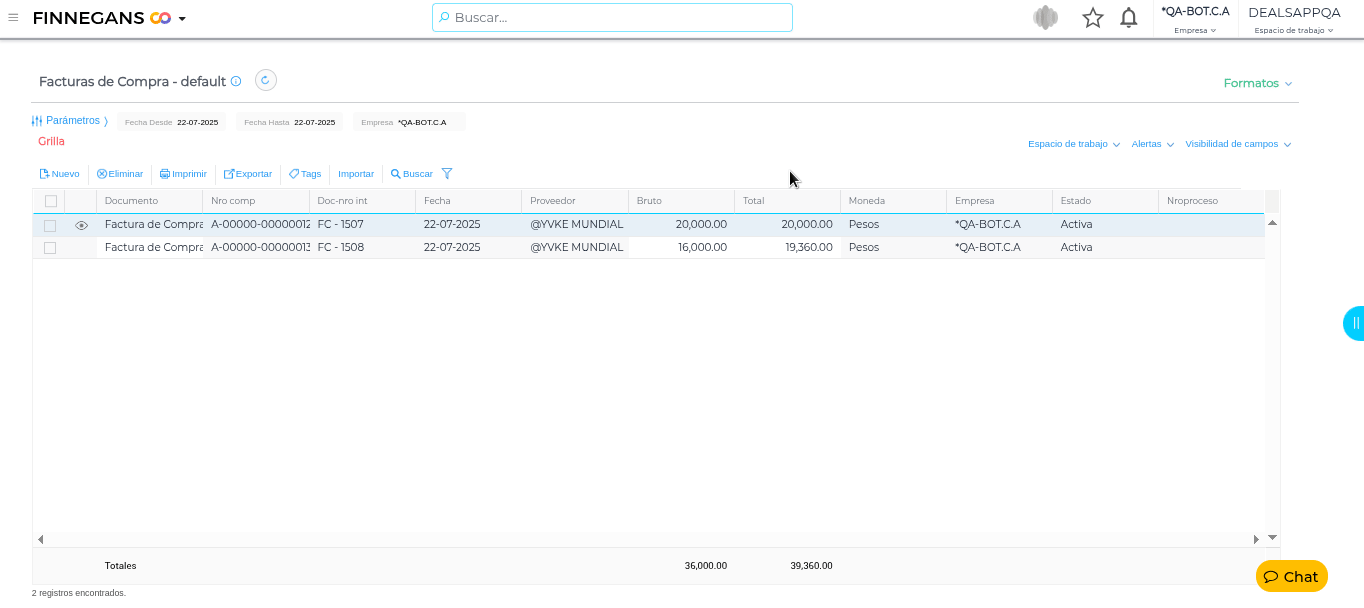Open the grid filter funnel icon
The height and width of the screenshot is (608, 1364).
(x=447, y=174)
